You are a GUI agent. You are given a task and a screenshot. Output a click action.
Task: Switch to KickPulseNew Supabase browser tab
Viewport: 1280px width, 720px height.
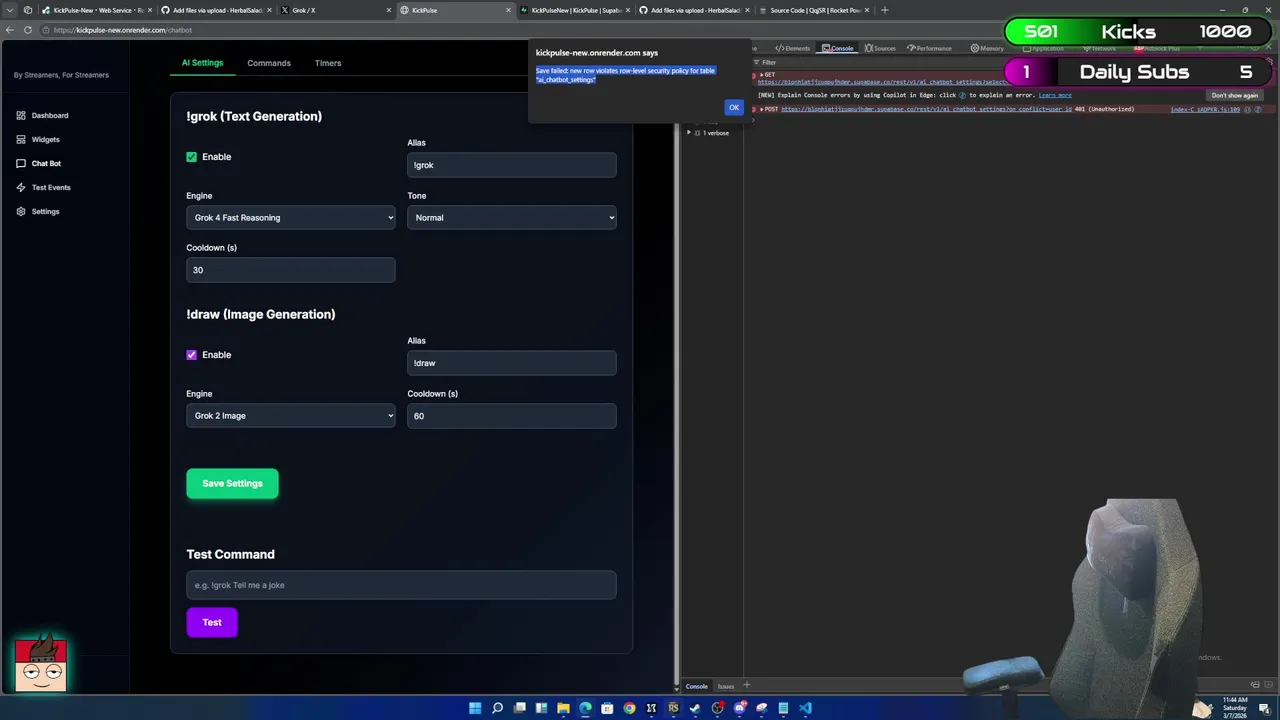[x=577, y=10]
